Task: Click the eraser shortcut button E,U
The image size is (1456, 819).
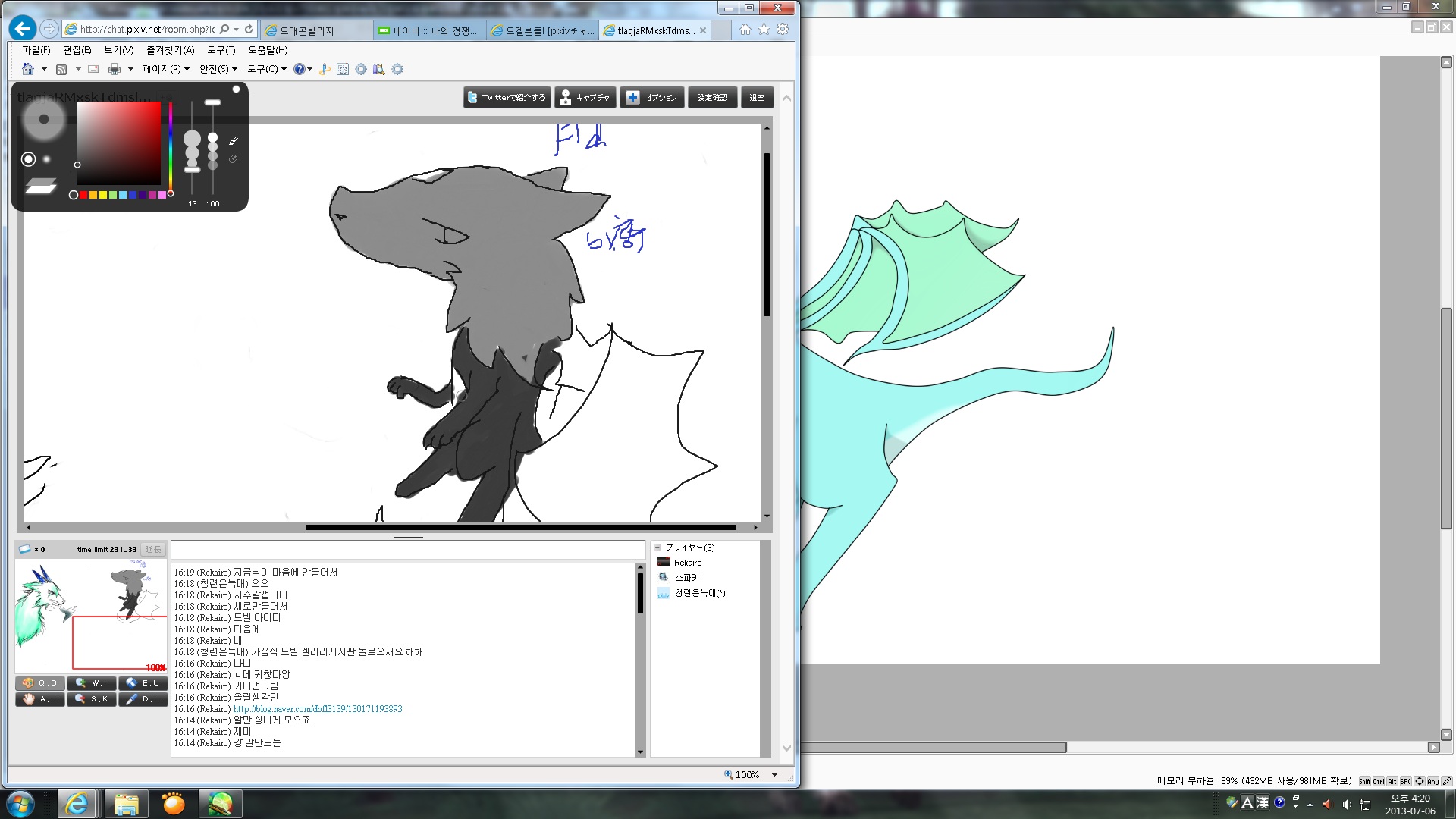Action: 143,683
